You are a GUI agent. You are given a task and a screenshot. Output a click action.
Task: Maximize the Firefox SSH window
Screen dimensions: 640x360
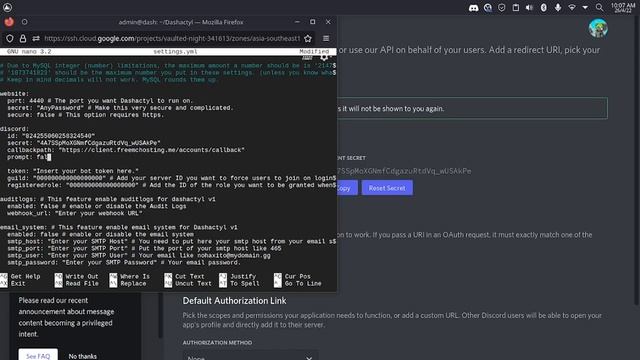pos(313,22)
